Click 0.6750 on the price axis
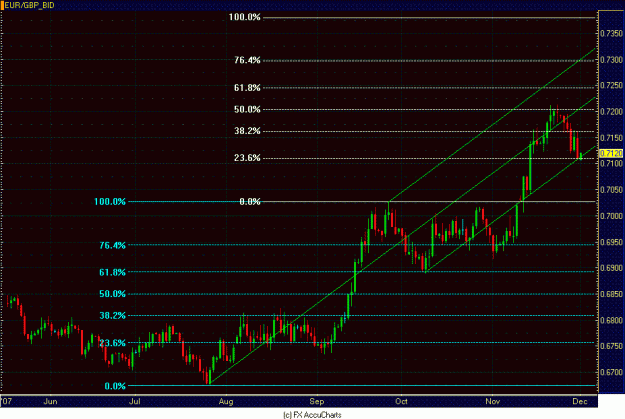Image resolution: width=625 pixels, height=419 pixels. tap(611, 346)
